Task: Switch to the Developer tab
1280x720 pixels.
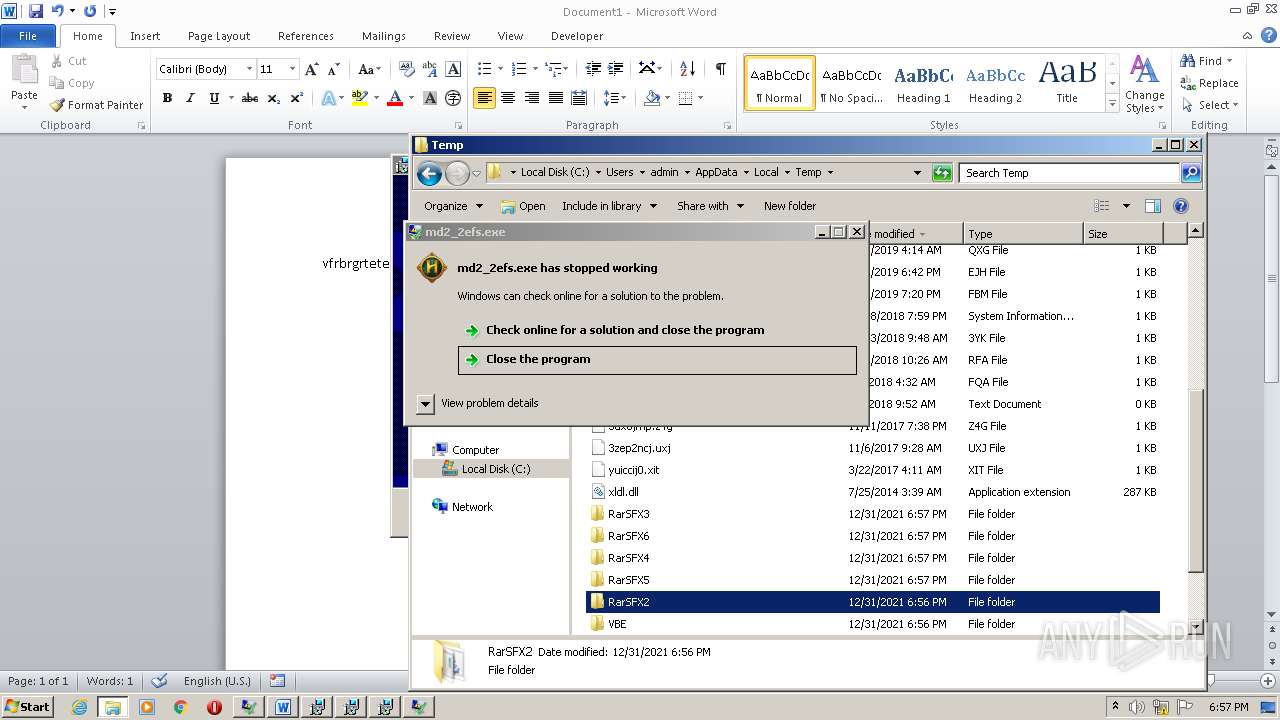Action: [577, 36]
